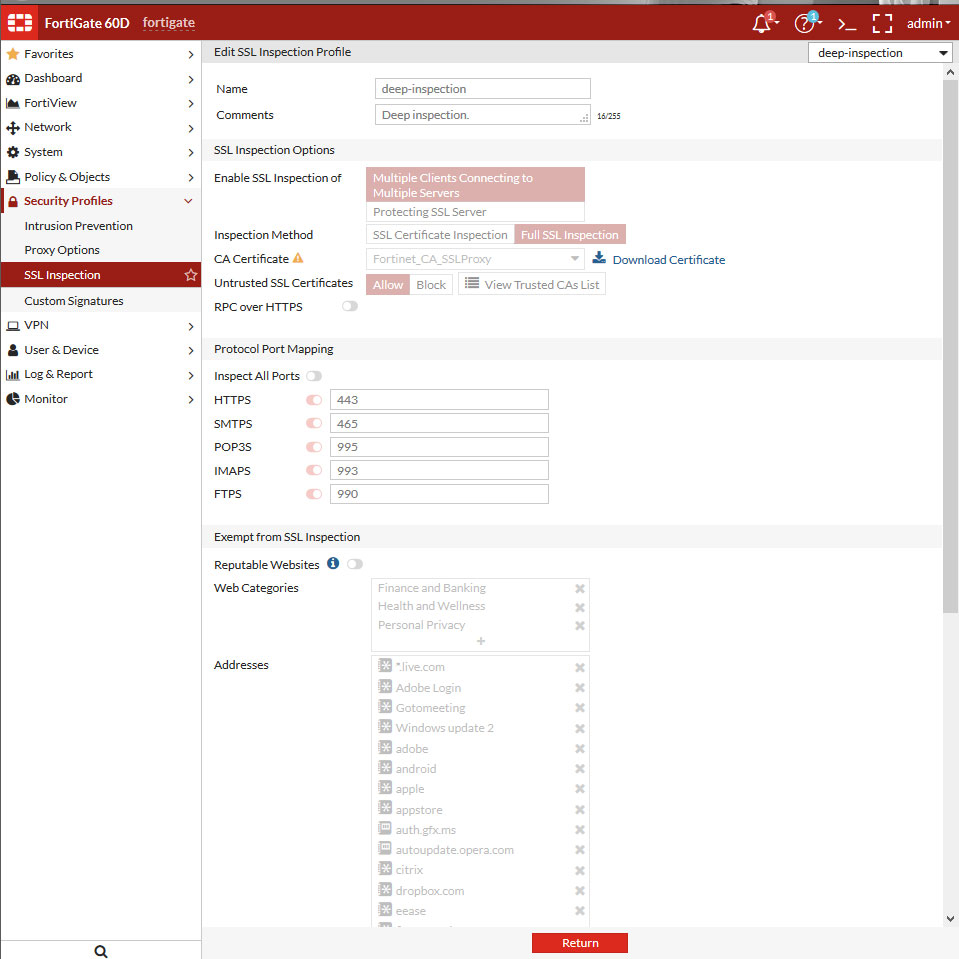Click the Name field deep-inspection
The width and height of the screenshot is (959, 959).
(483, 88)
